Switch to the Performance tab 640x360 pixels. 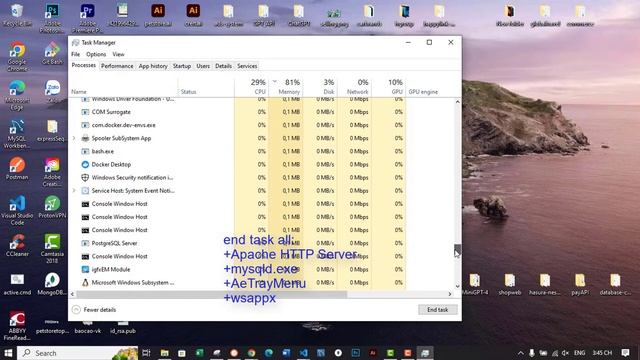(x=117, y=66)
